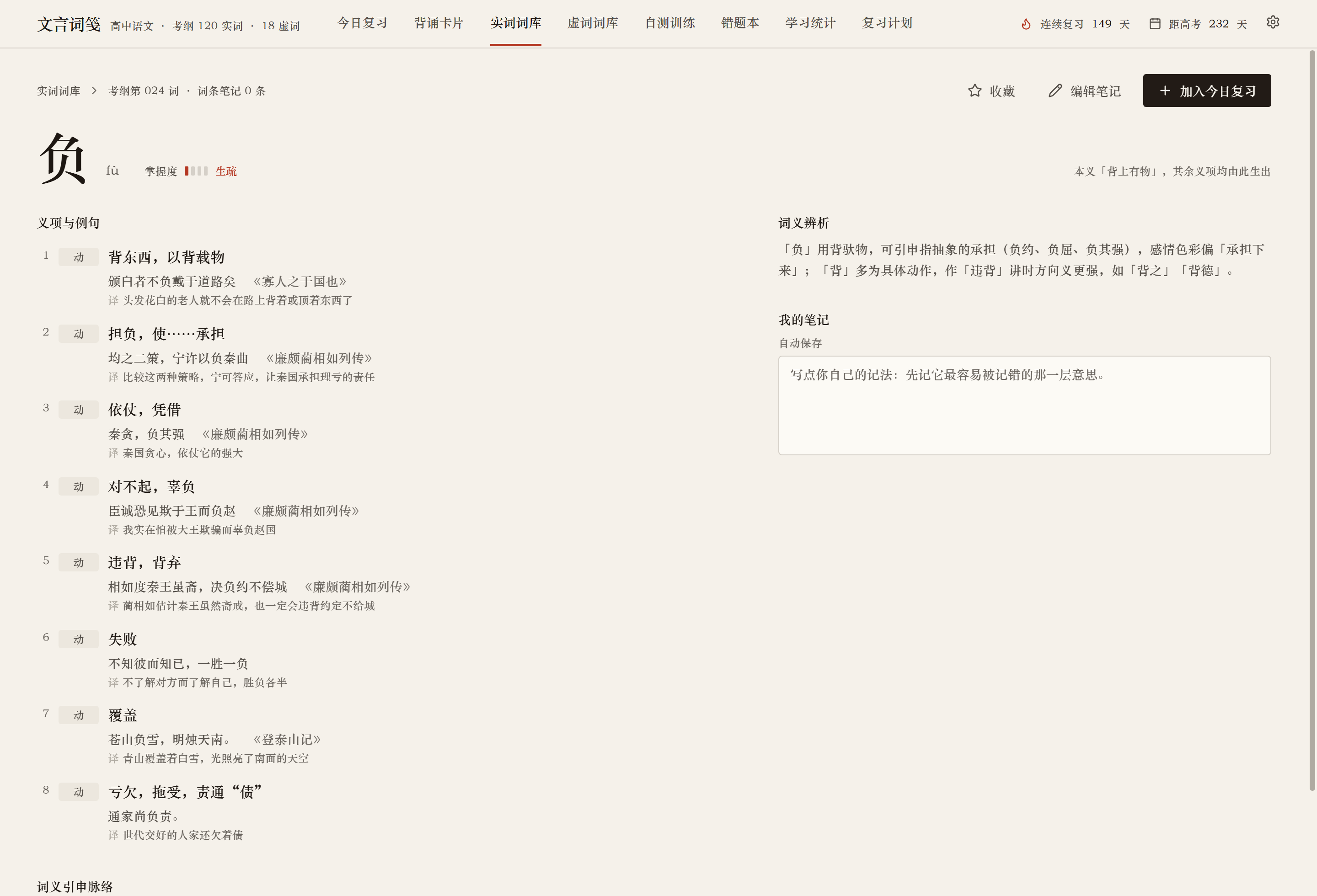Click the definition 对不起,辜负
This screenshot has width=1317, height=896.
[151, 486]
